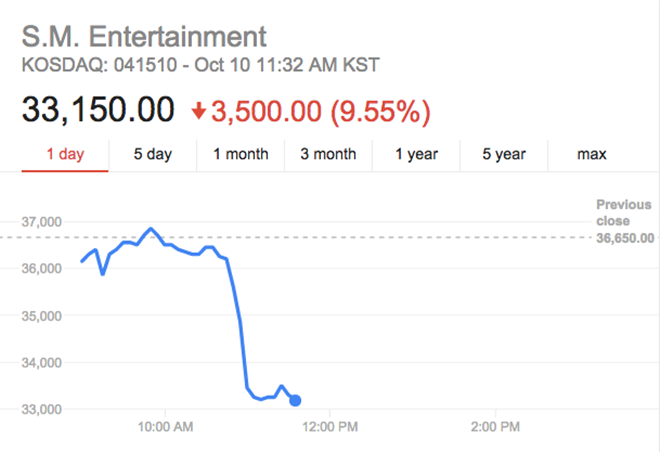Viewport: 660px width, 452px height.
Task: Show the 3 month chart range
Action: point(328,155)
